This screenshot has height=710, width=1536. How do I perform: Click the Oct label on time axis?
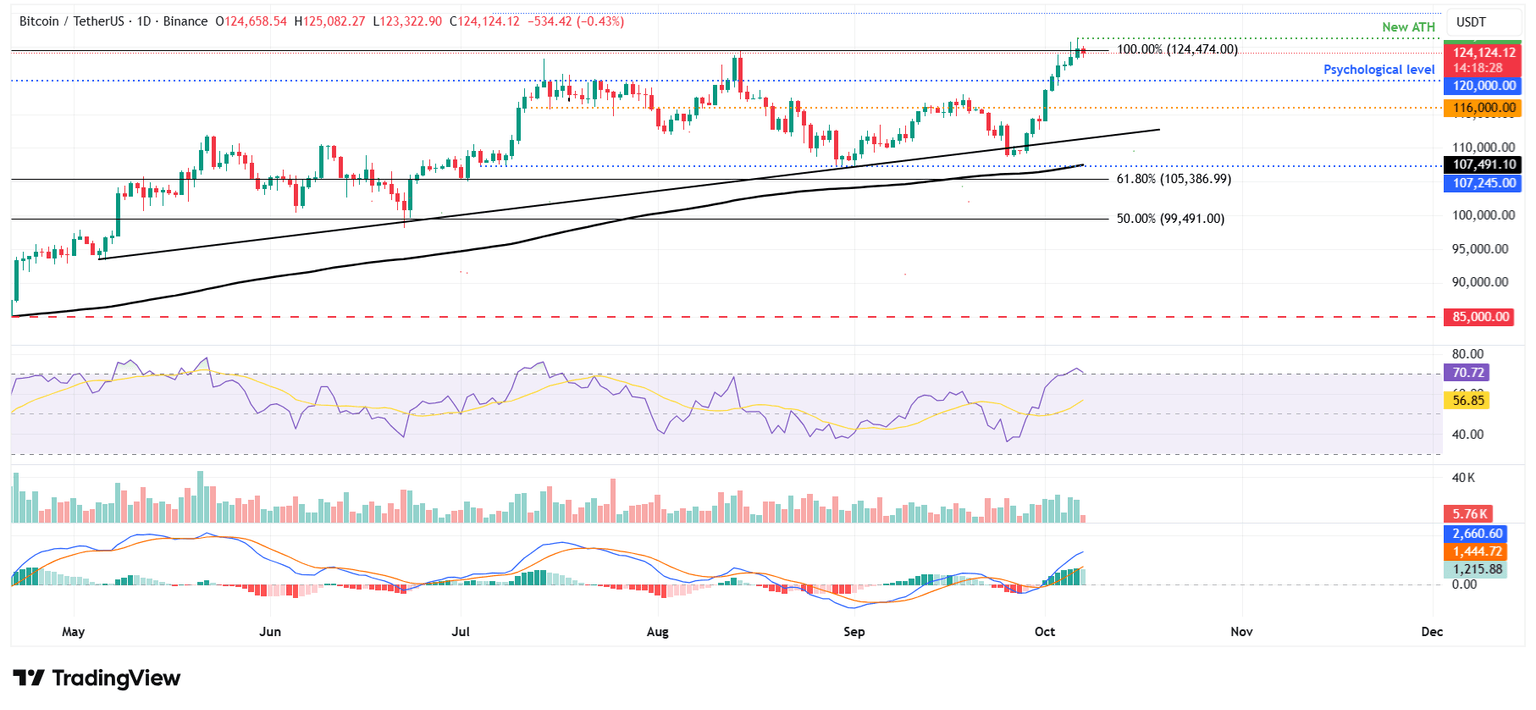click(1044, 631)
